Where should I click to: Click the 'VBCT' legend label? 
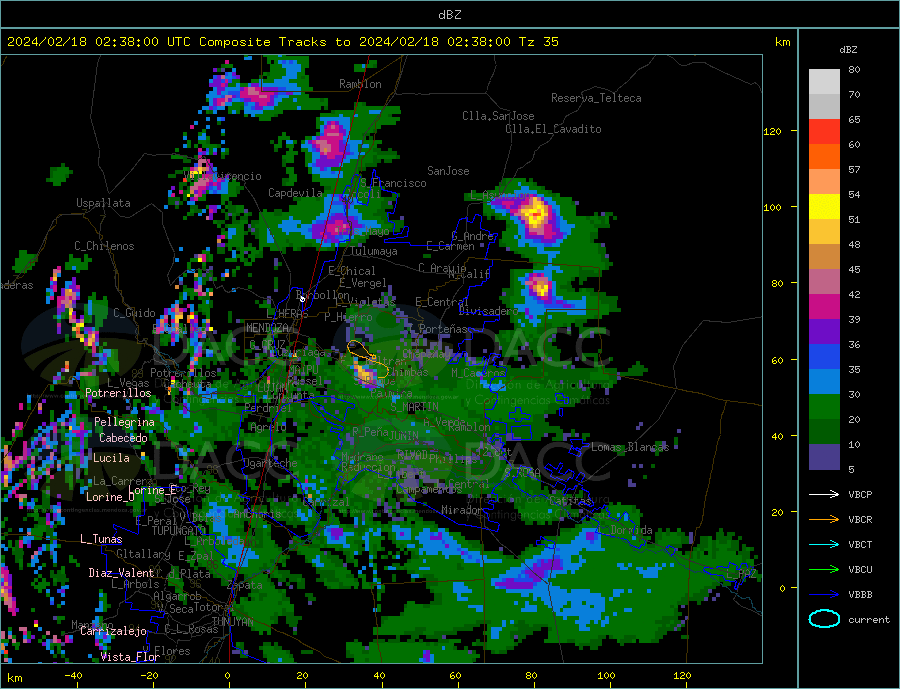pos(860,544)
